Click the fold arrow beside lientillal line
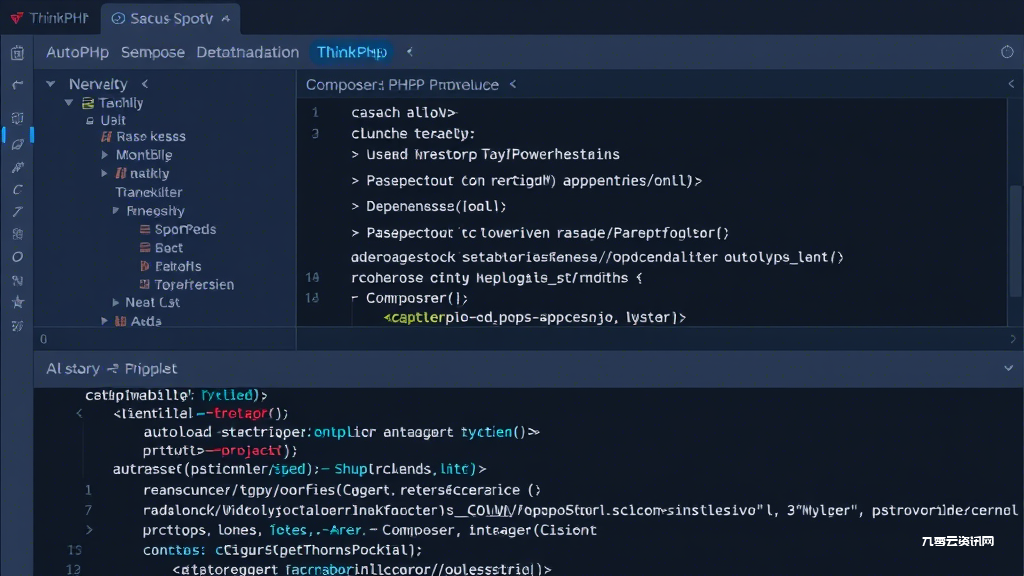Viewport: 1024px width, 576px height. pos(79,413)
